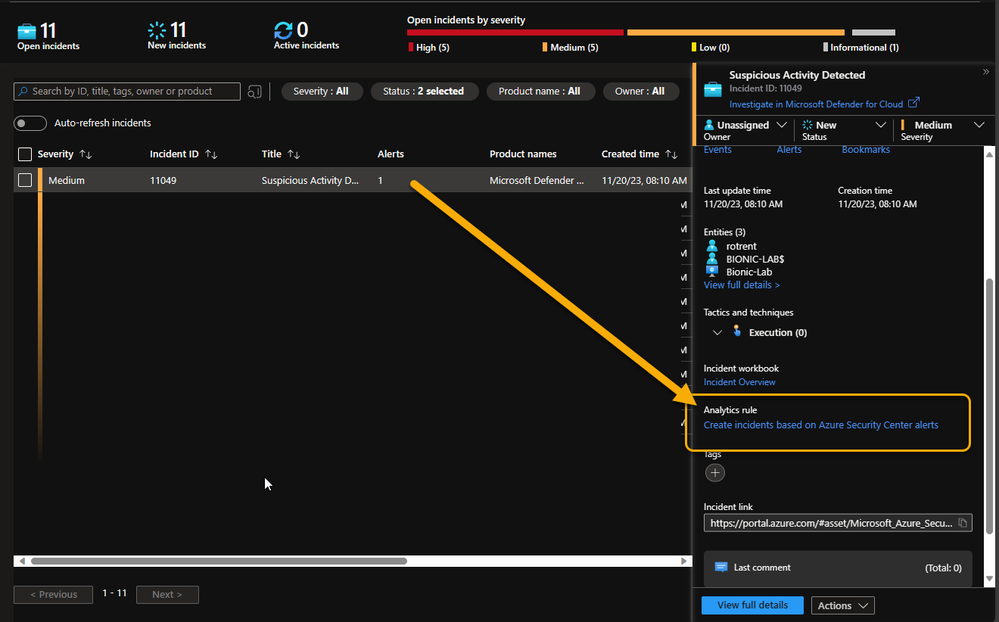Open external link icon for Defender for Cloud
This screenshot has height=622, width=999.
(914, 103)
